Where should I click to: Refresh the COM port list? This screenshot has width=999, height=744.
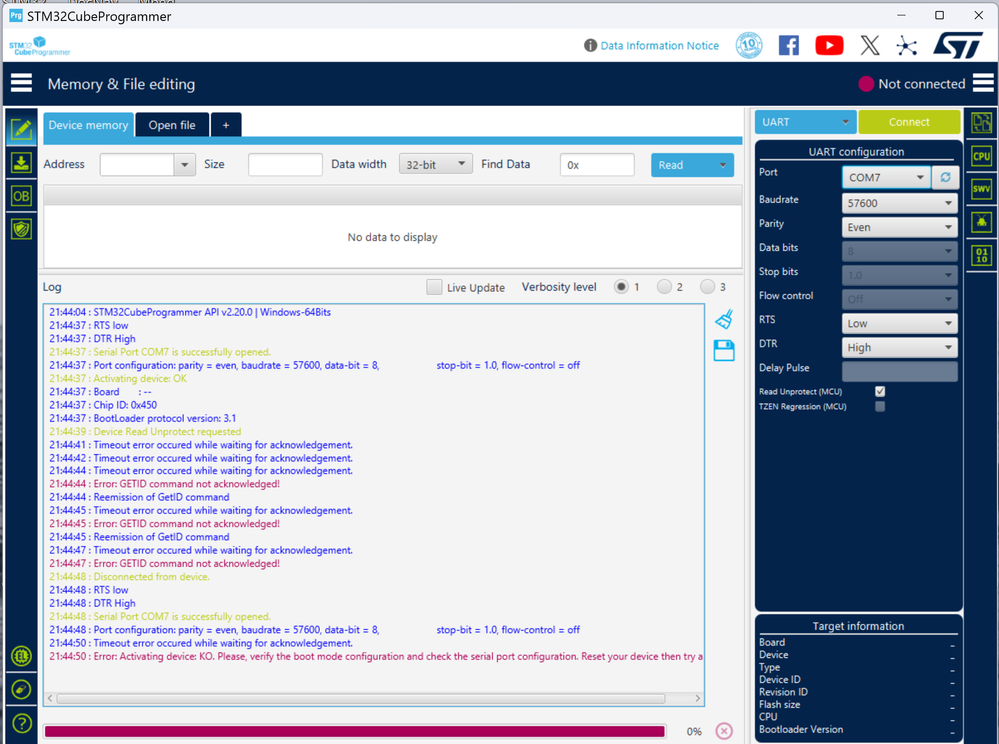(945, 177)
